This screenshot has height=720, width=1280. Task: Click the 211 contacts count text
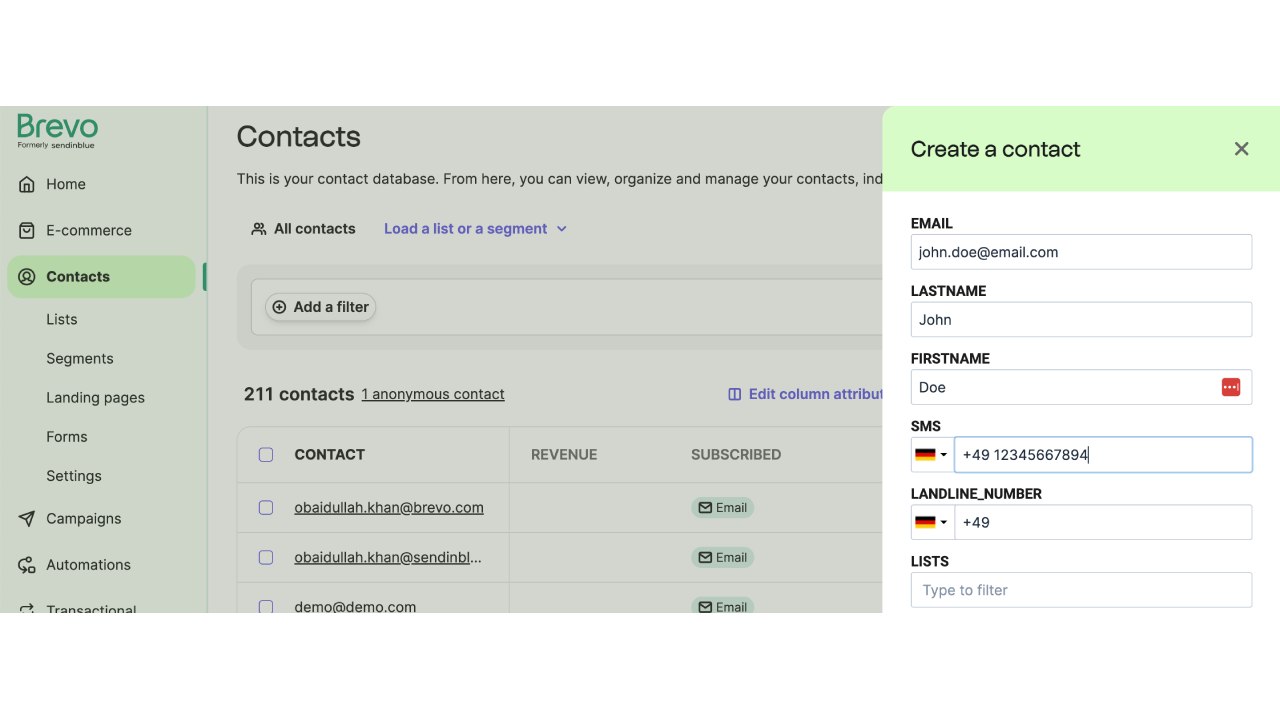299,394
